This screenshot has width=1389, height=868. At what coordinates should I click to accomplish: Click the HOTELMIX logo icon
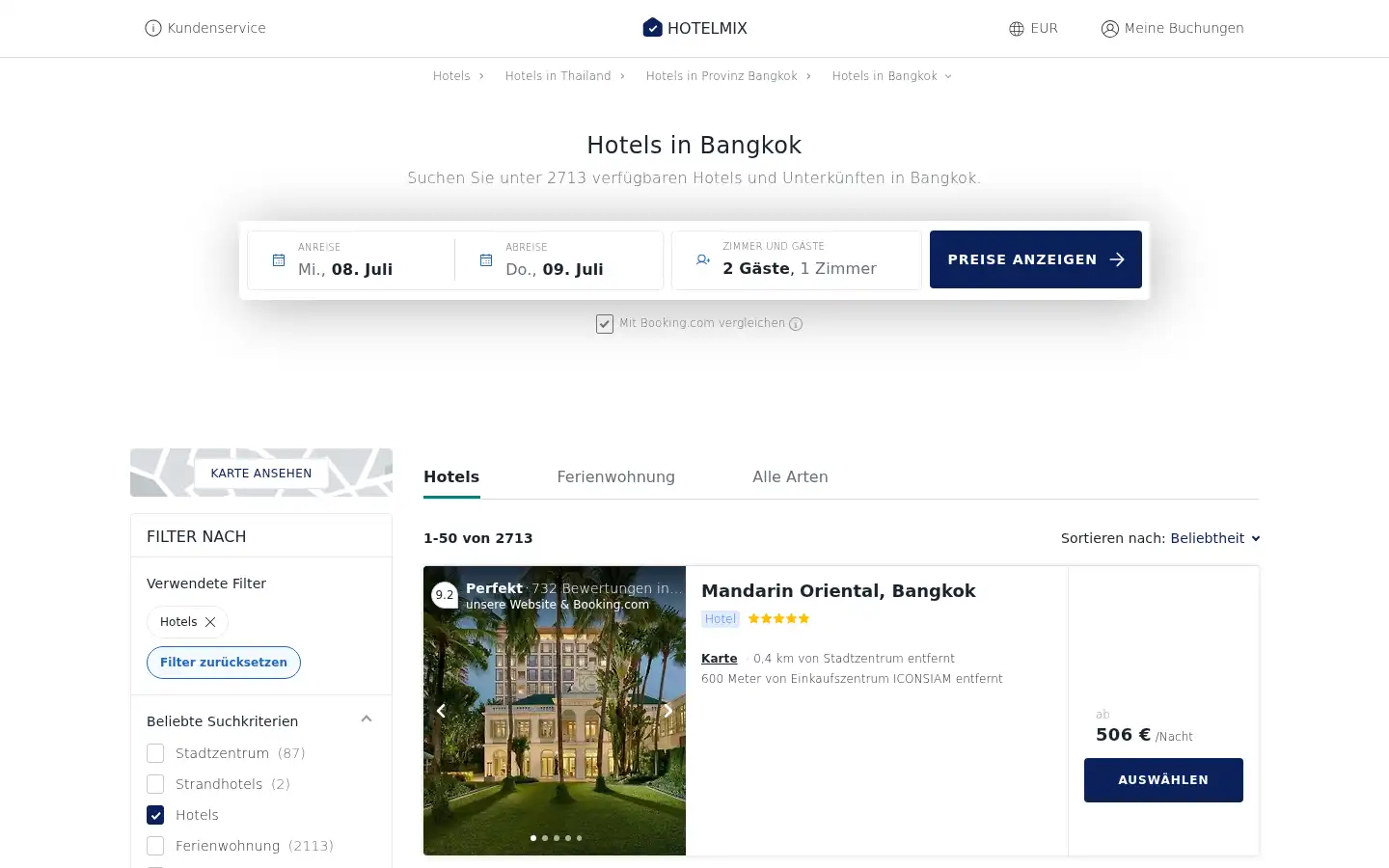click(x=653, y=28)
